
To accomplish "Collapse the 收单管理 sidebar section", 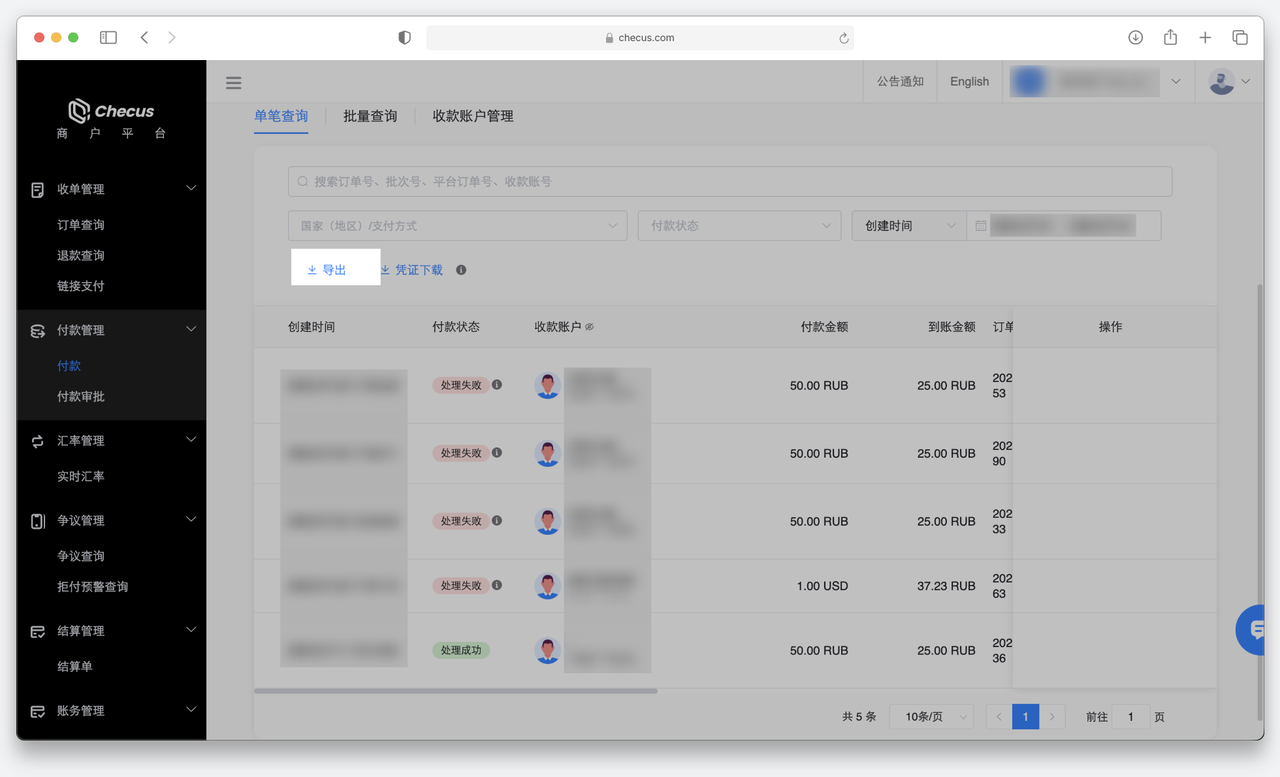I will point(190,189).
